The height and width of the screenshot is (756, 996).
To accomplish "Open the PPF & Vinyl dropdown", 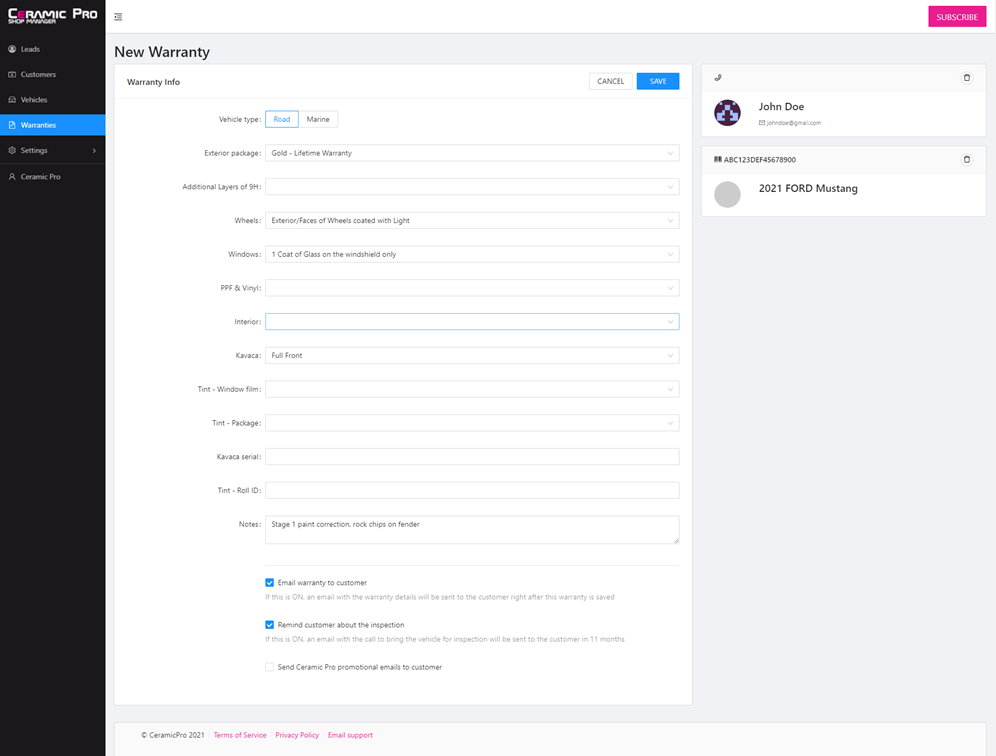I will click(x=472, y=288).
